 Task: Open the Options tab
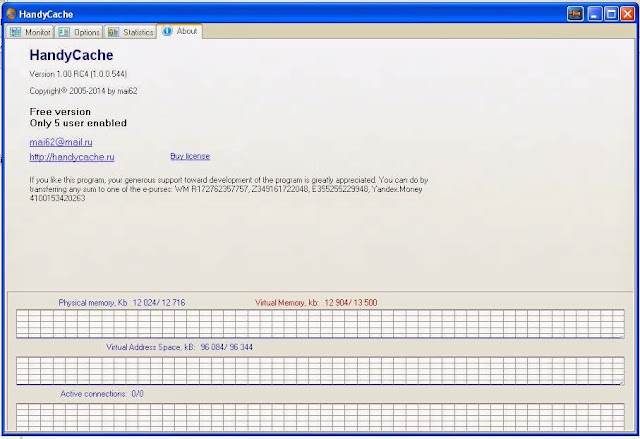[79, 32]
